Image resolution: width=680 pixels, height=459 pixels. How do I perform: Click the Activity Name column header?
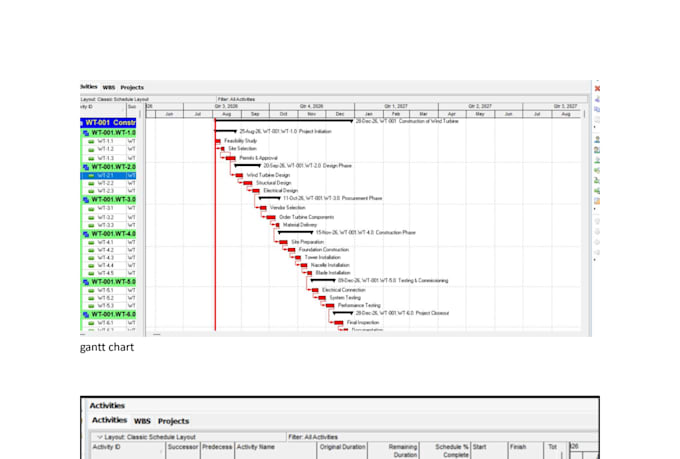275,451
